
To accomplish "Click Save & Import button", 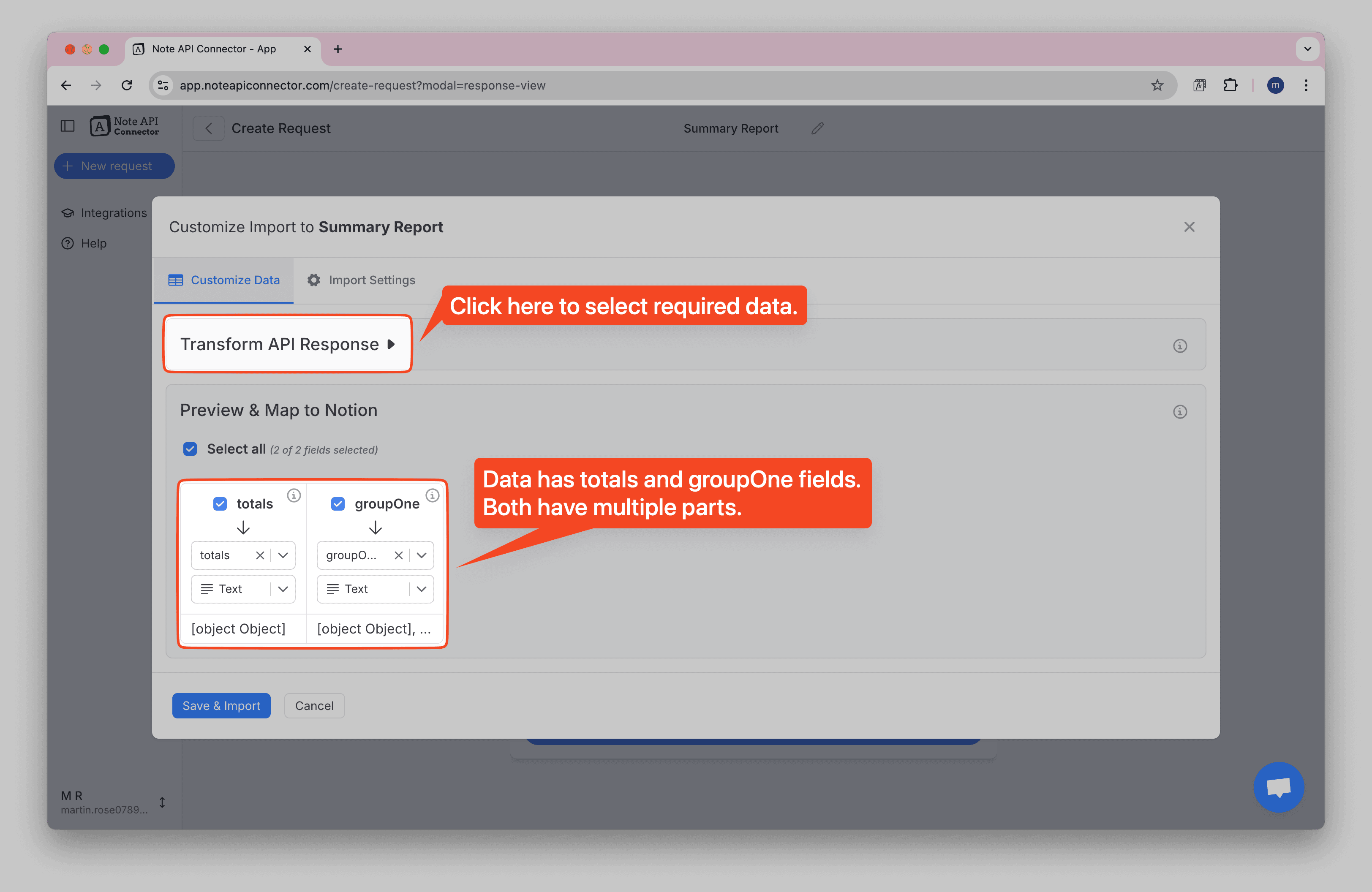I will pos(221,706).
